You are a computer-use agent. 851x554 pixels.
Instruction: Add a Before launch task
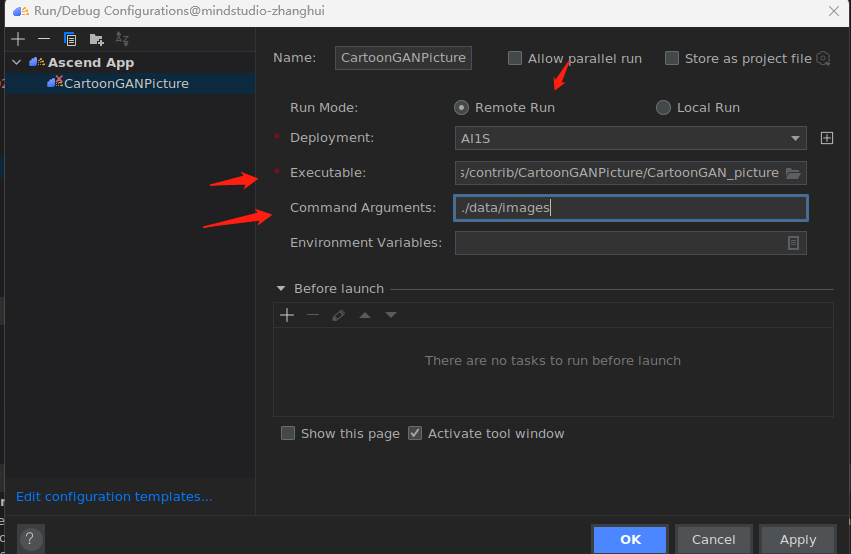(x=287, y=315)
